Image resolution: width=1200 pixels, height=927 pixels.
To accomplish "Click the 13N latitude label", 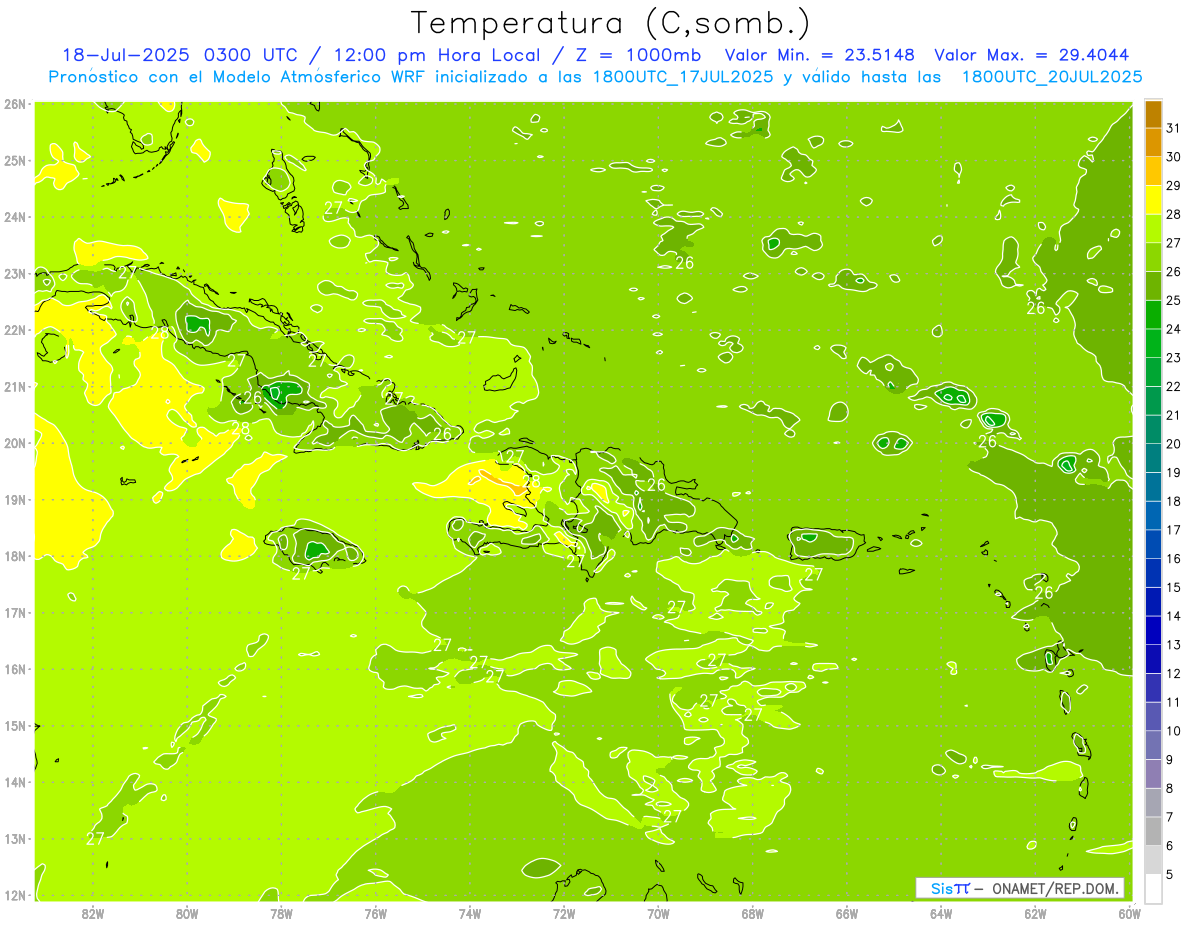I will pyautogui.click(x=15, y=839).
